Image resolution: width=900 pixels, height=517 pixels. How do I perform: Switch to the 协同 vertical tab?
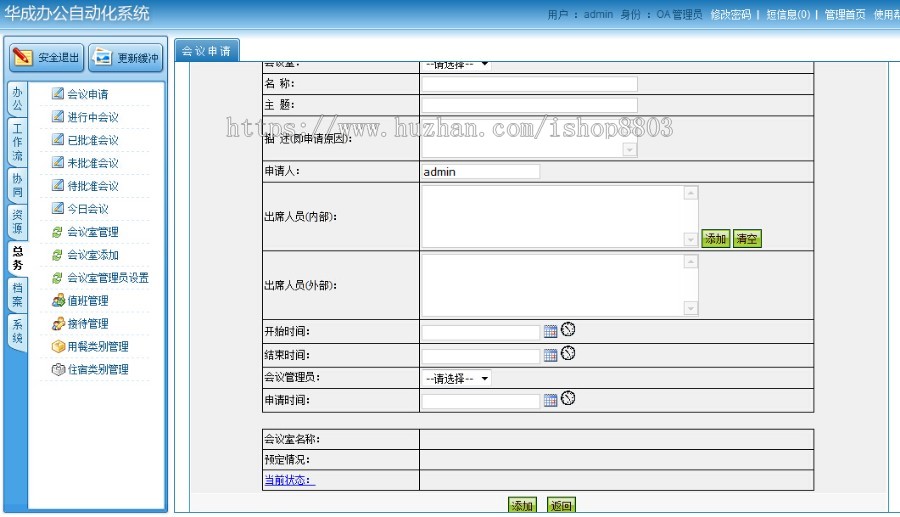(17, 185)
